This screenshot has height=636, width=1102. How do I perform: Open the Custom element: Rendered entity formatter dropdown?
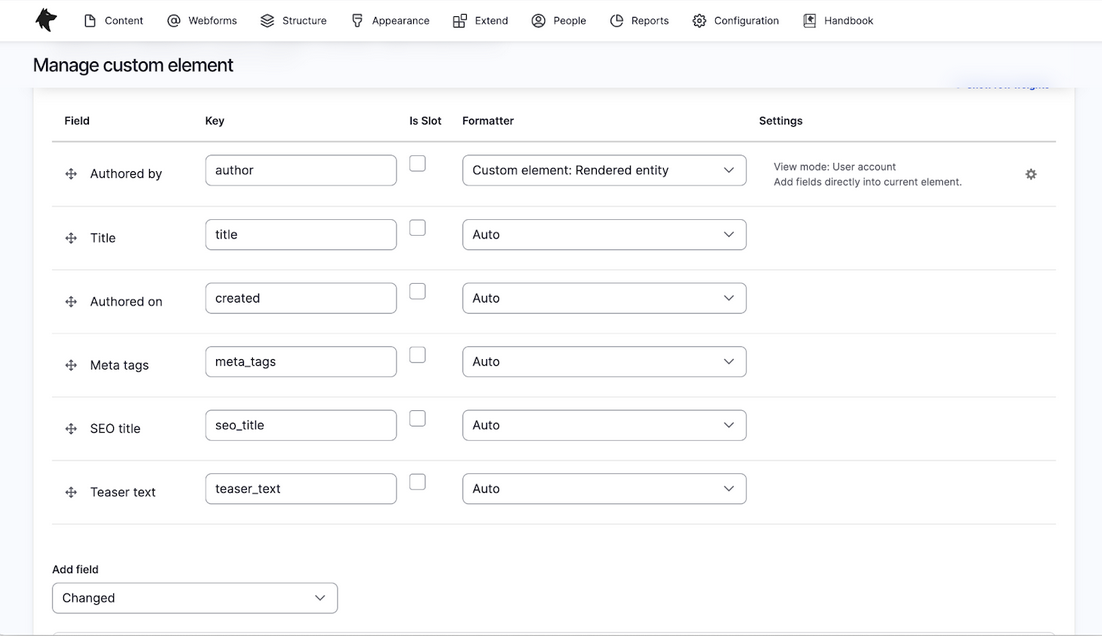[603, 170]
